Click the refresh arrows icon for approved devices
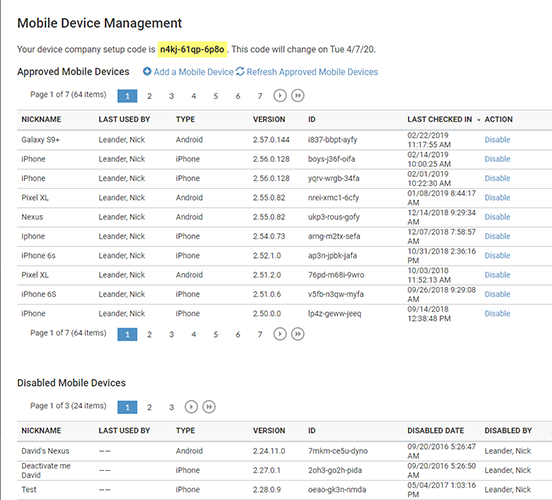The width and height of the screenshot is (552, 500). pos(240,71)
